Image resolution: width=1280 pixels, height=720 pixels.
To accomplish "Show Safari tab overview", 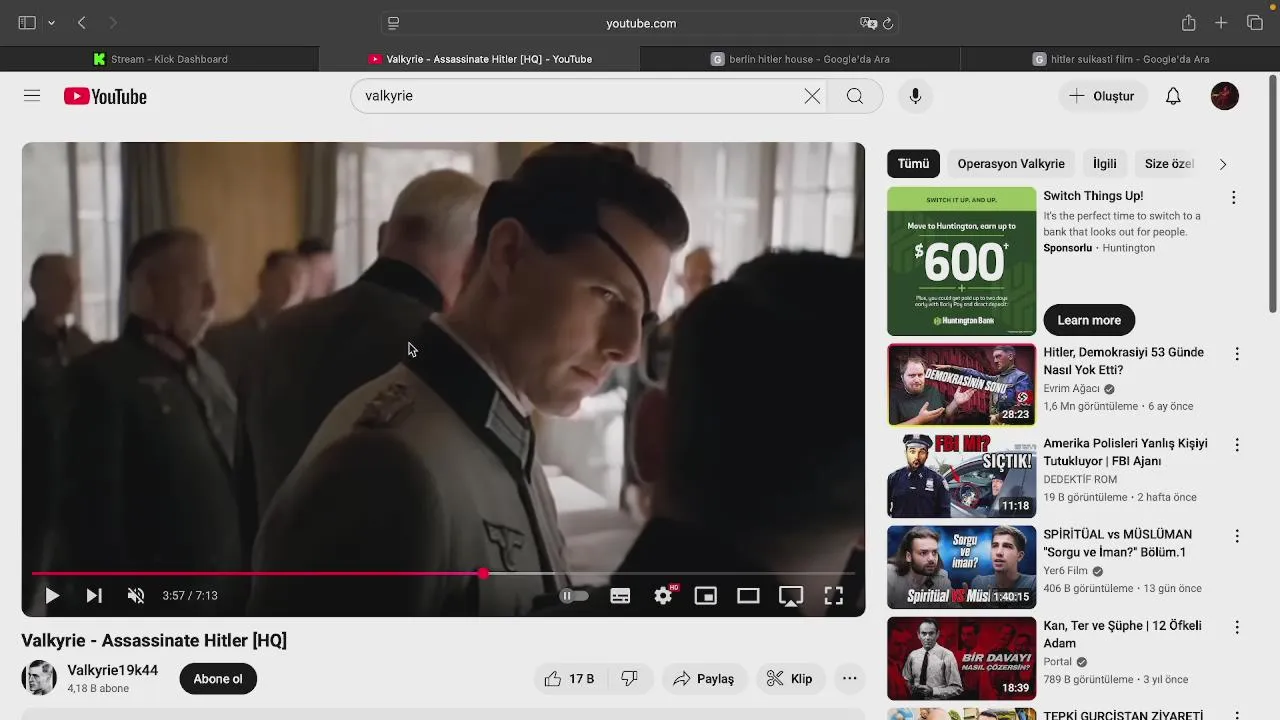I will [1255, 23].
